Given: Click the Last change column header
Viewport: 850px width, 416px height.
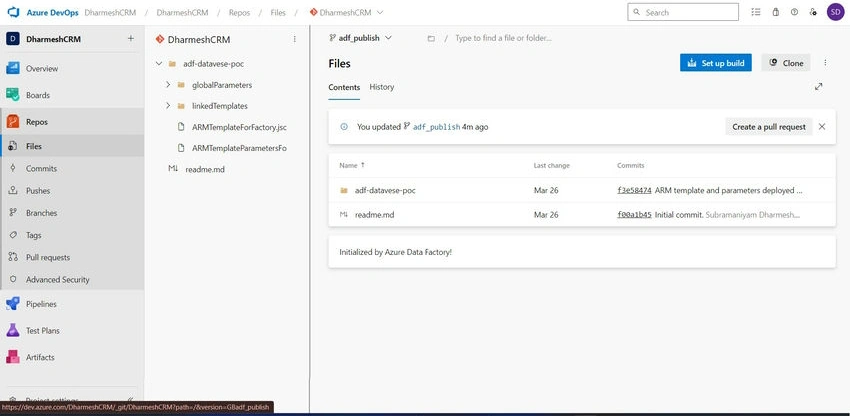Looking at the screenshot, I should [x=551, y=165].
